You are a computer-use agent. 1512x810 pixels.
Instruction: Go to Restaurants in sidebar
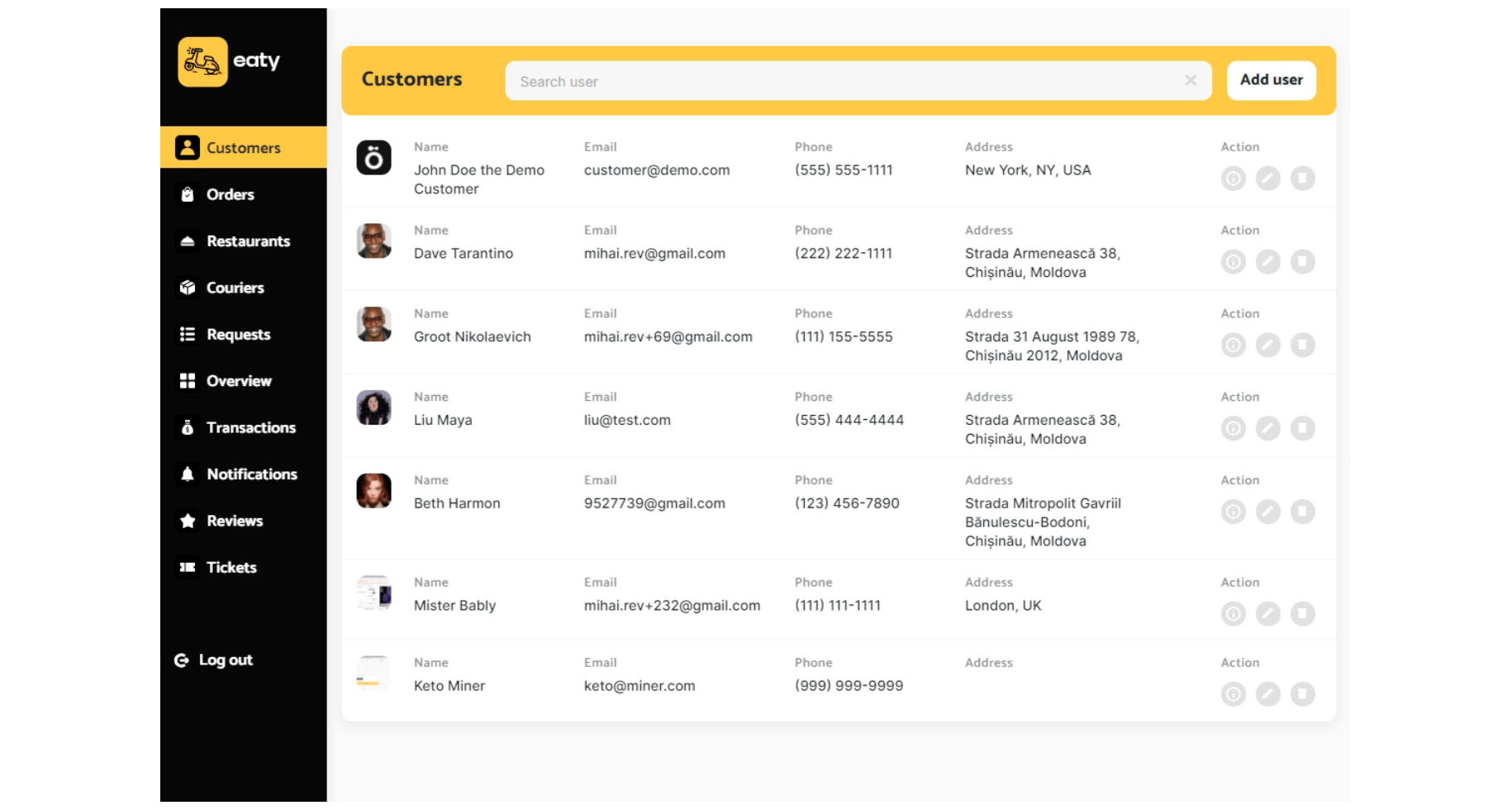click(x=247, y=241)
